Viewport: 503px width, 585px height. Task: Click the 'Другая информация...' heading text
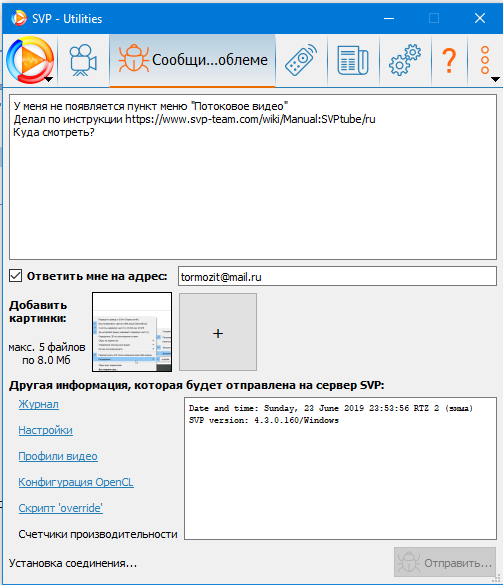197,385
